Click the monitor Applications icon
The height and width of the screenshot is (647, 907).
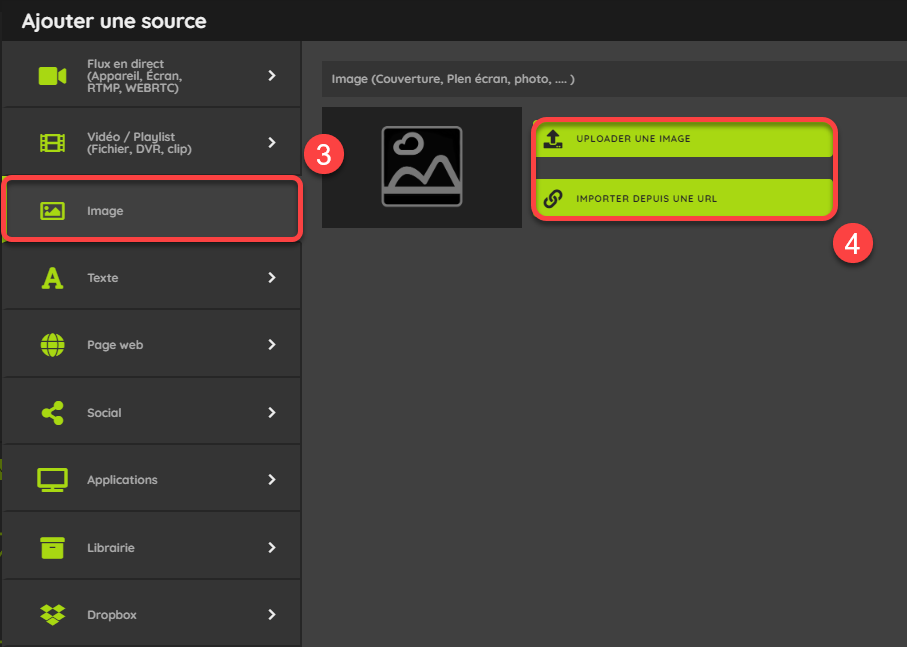coord(52,480)
